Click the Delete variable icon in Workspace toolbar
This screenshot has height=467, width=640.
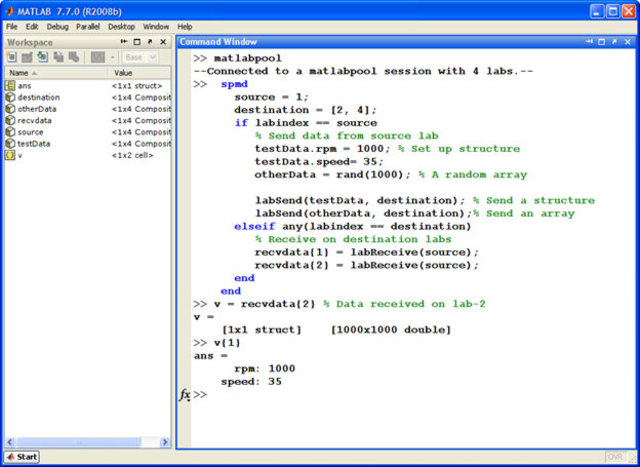coord(73,57)
